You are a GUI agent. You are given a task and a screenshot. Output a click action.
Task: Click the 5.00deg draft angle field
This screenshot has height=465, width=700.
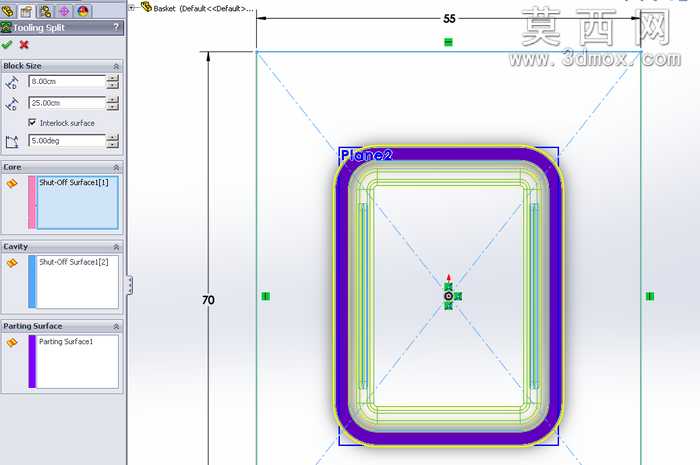[67, 141]
